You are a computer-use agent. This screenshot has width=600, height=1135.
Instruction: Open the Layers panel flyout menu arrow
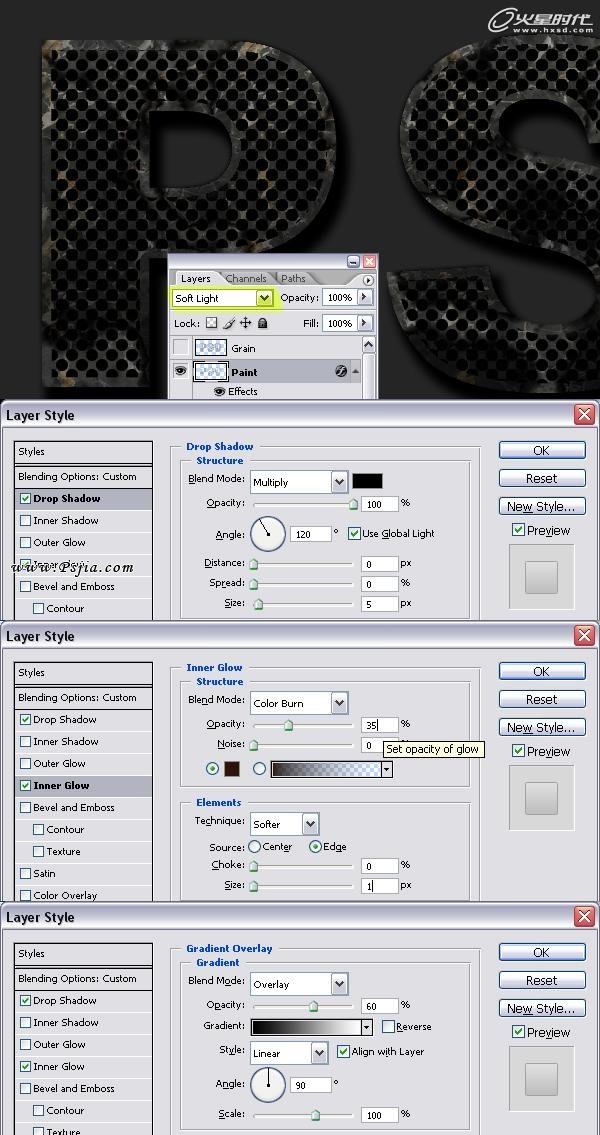click(368, 280)
